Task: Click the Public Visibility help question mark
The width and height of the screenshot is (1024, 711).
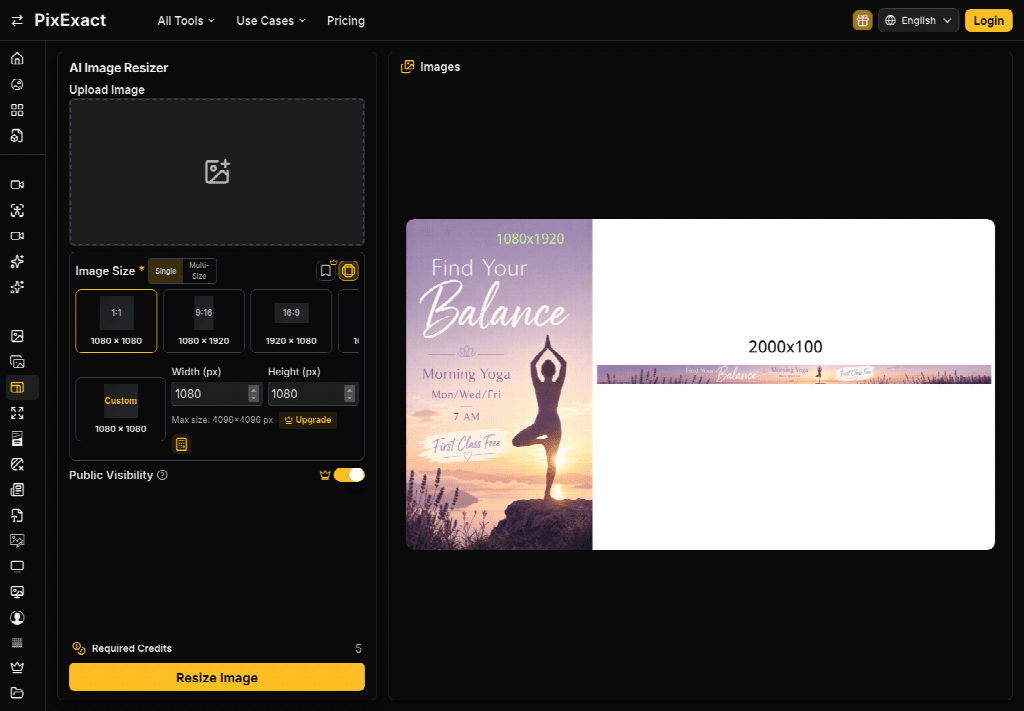Action: pos(163,475)
